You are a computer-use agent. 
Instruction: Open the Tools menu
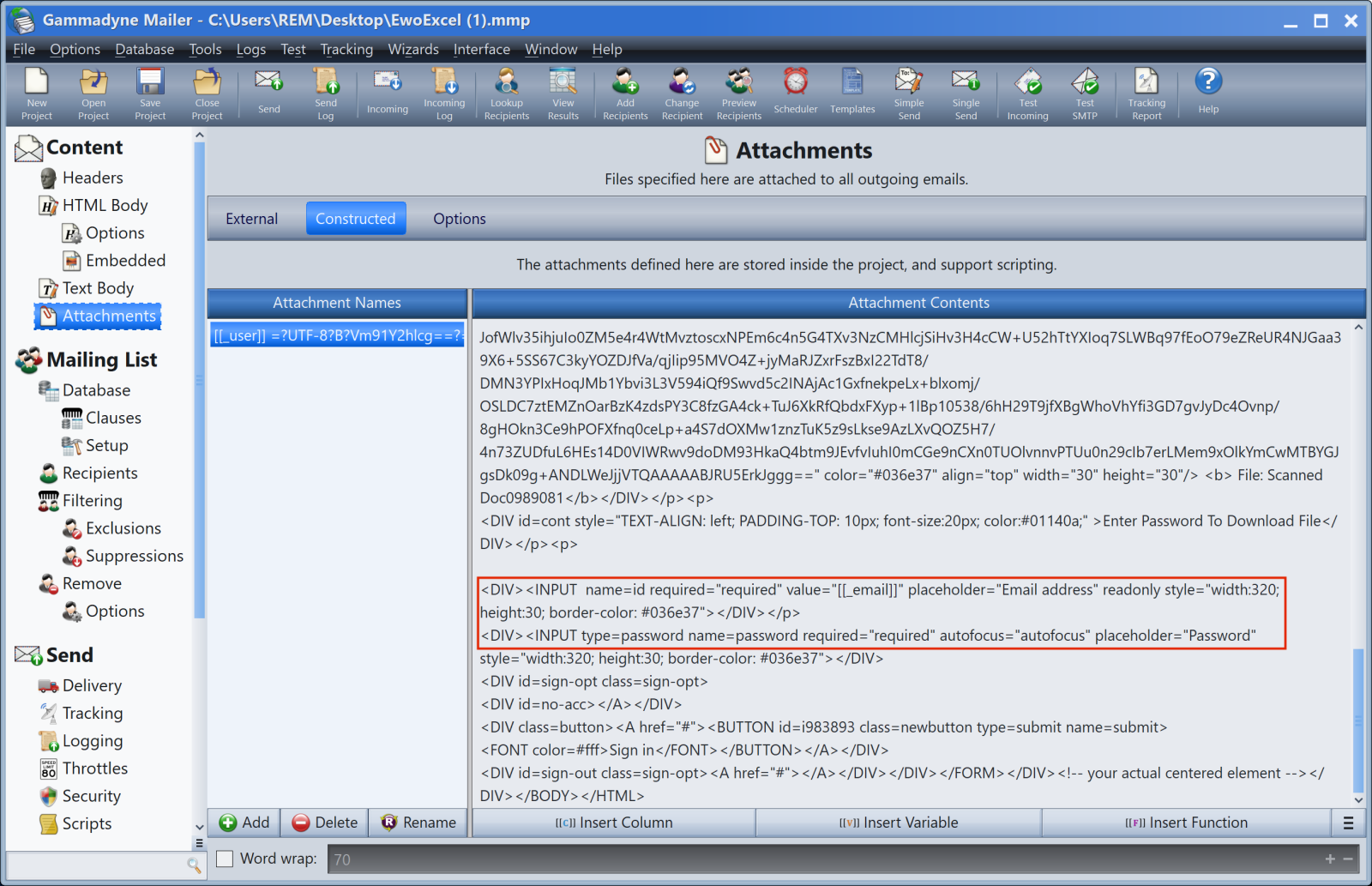[x=205, y=49]
